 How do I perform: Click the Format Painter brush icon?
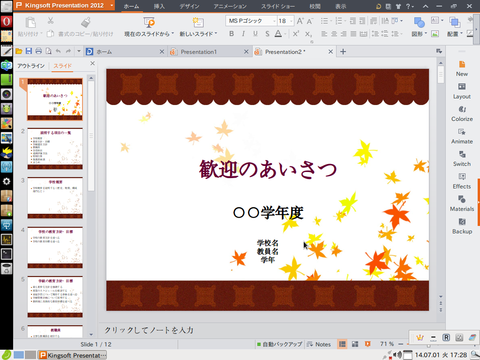pyautogui.click(x=86, y=22)
